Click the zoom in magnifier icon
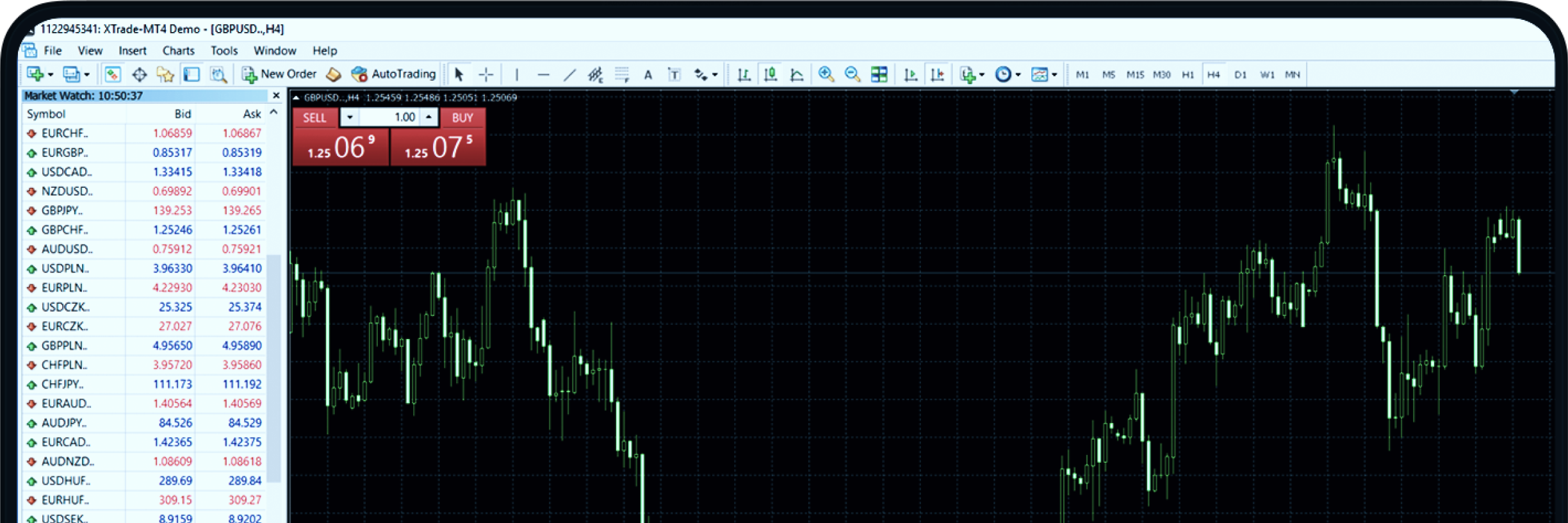The width and height of the screenshot is (1568, 523). (826, 75)
